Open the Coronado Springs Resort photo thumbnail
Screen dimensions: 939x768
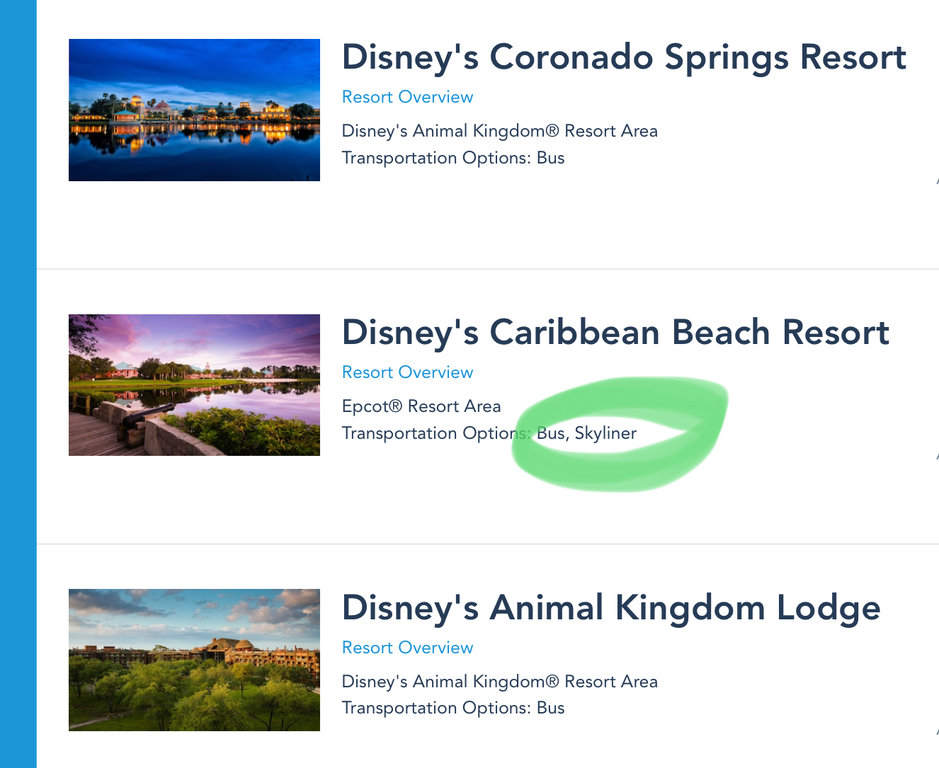(x=194, y=110)
